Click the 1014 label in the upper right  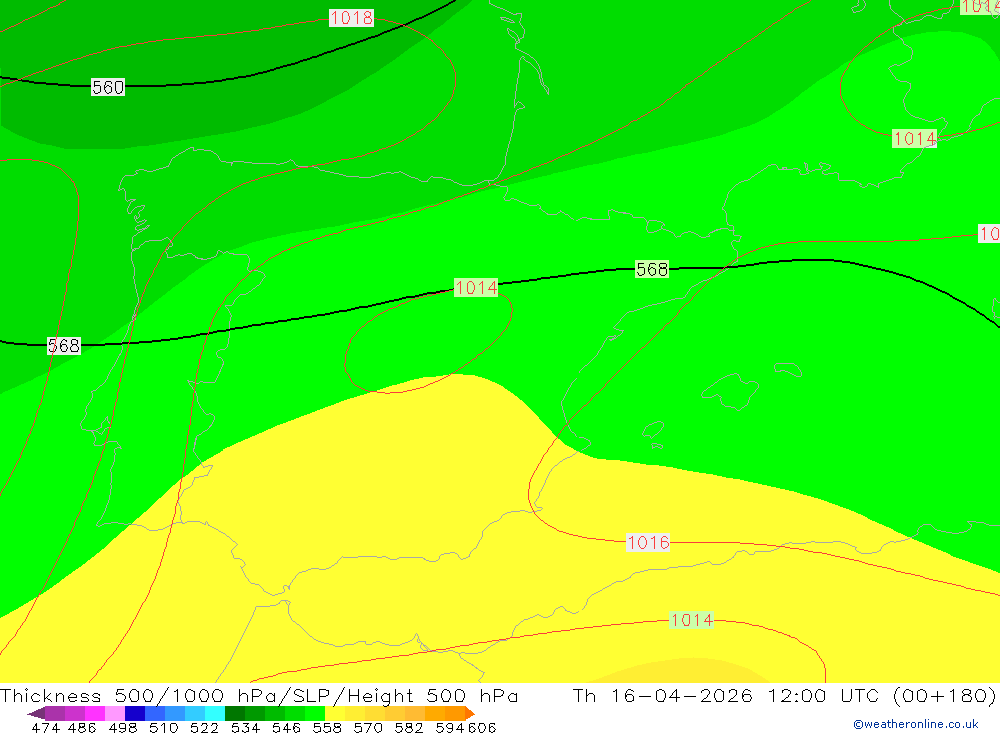pos(915,138)
